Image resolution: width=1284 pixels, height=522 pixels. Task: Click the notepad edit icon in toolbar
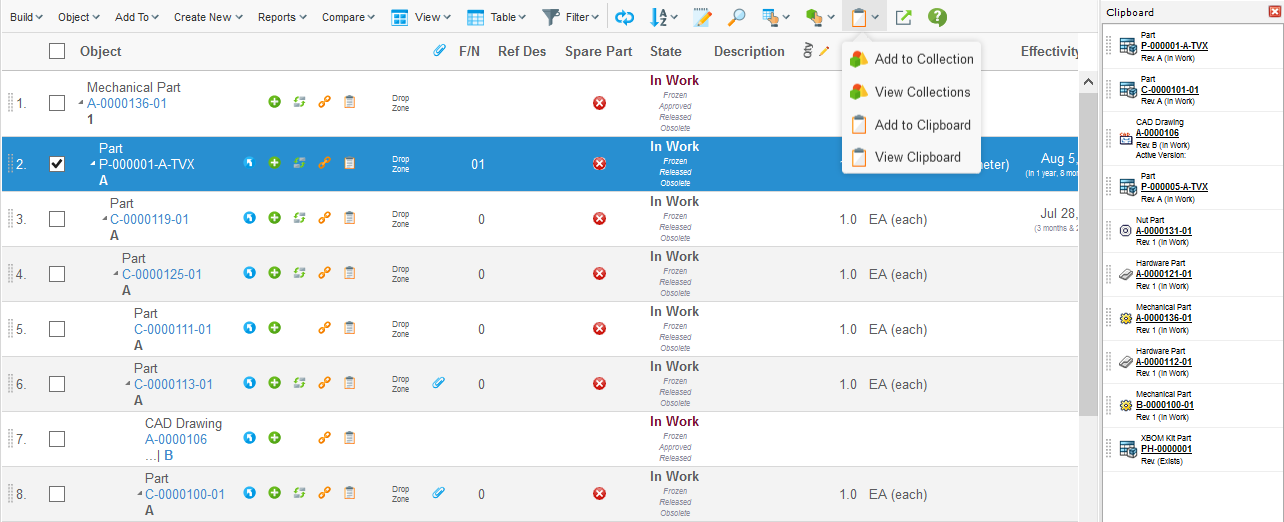(702, 17)
